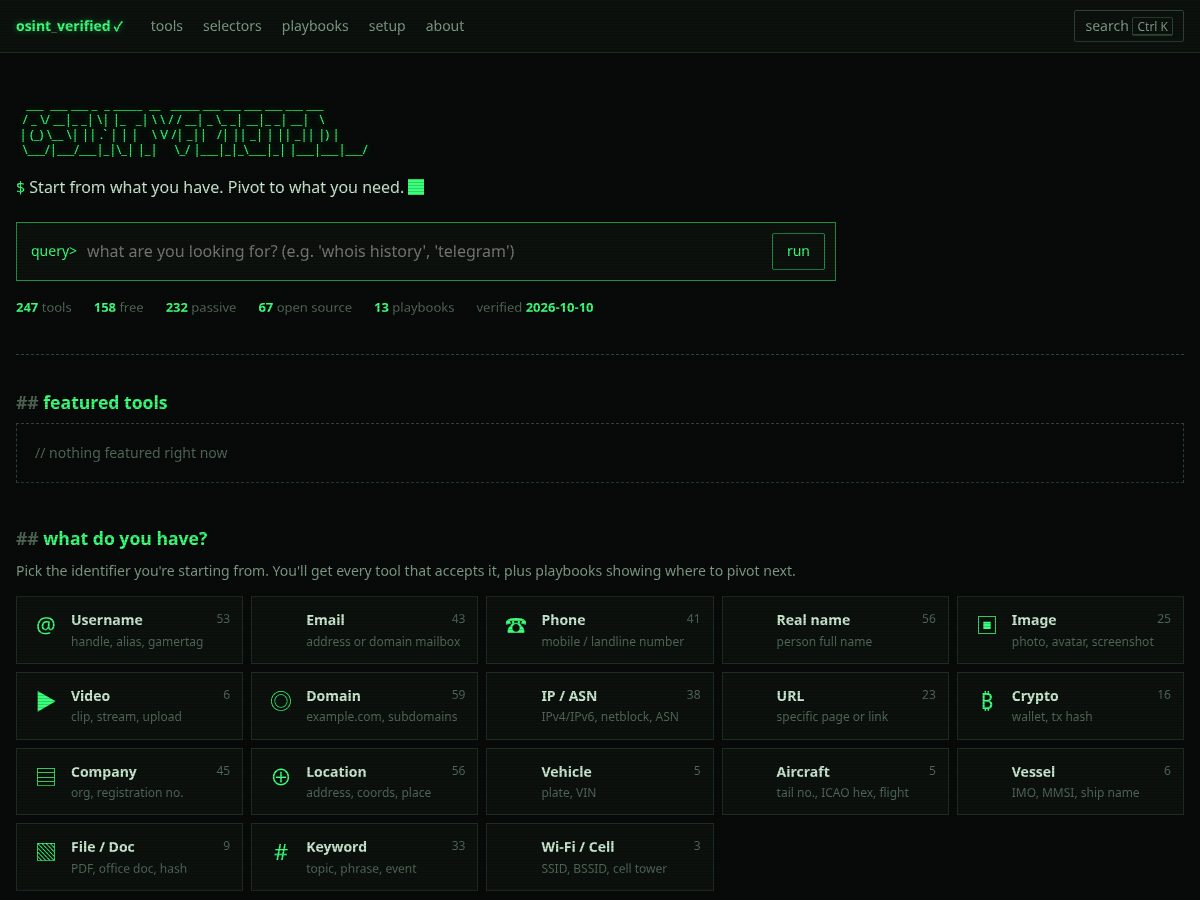Select the Vehicle identifier card
This screenshot has height=900, width=1200.
point(600,781)
